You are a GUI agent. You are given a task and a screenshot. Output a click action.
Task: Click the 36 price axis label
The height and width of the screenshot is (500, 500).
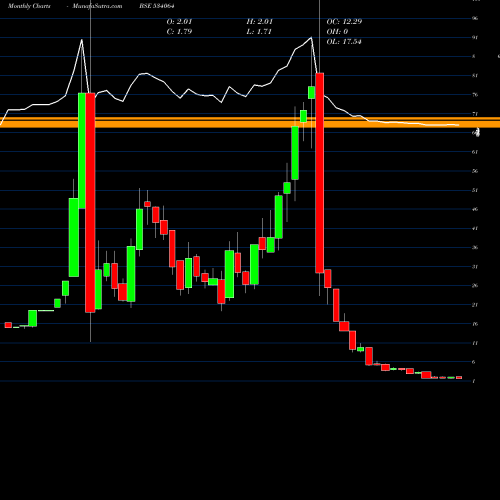[x=475, y=247]
